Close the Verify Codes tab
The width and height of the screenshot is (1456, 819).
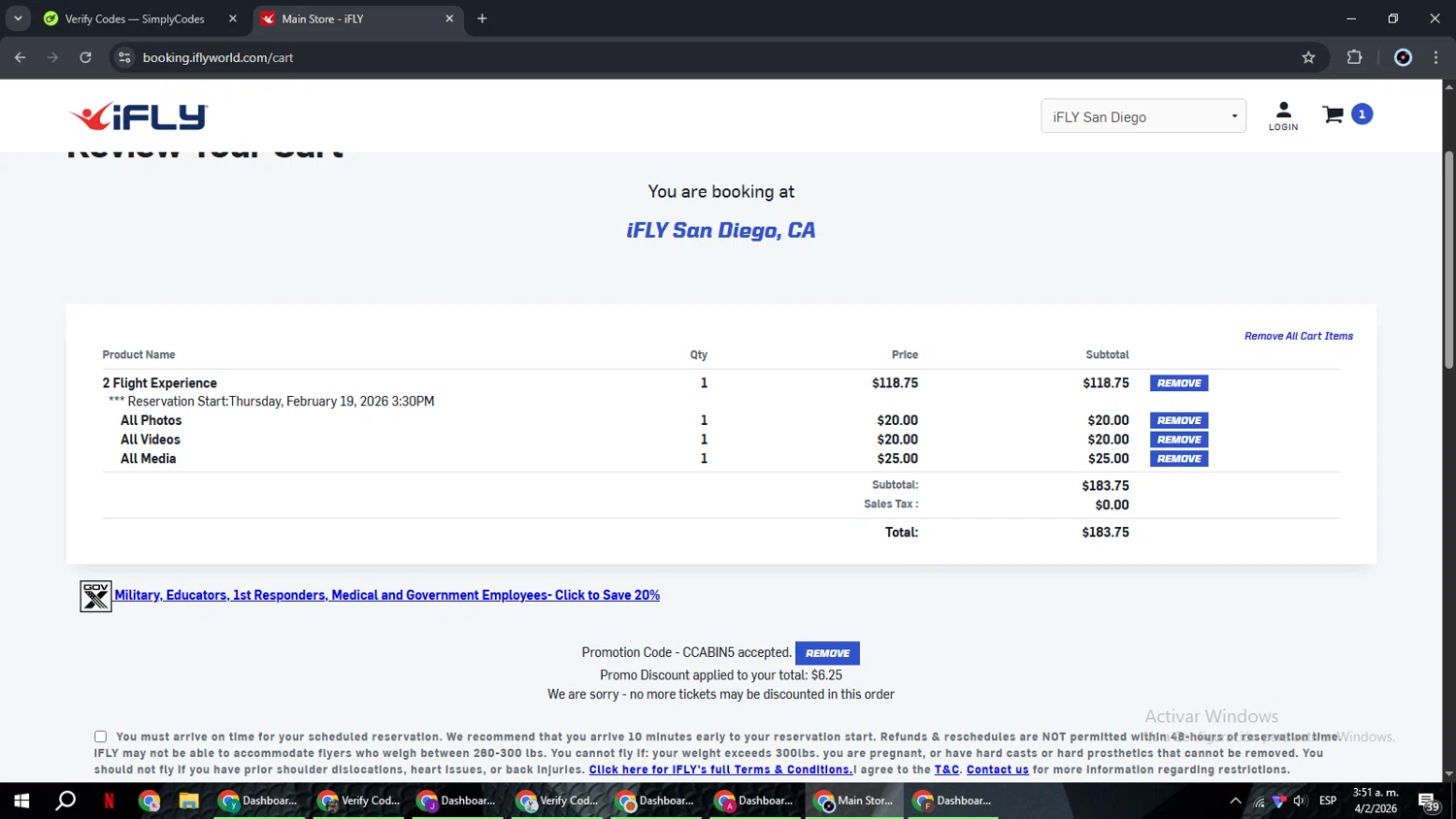233,18
